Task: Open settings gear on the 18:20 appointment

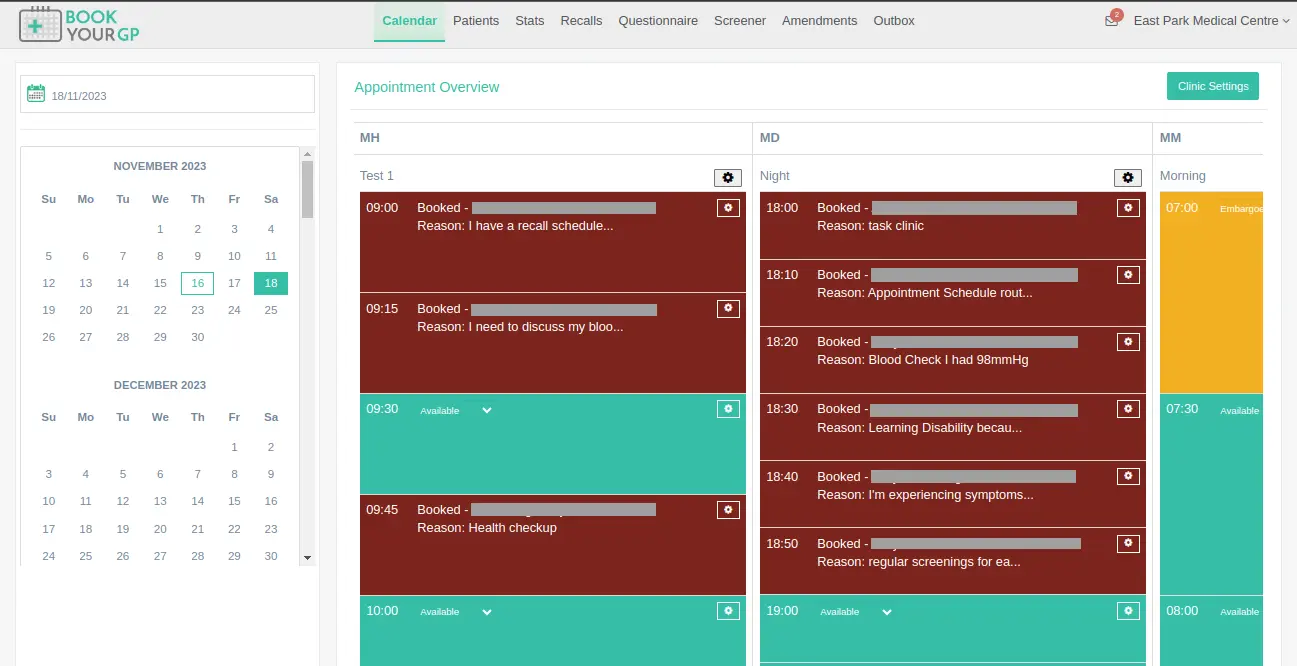Action: point(1128,342)
